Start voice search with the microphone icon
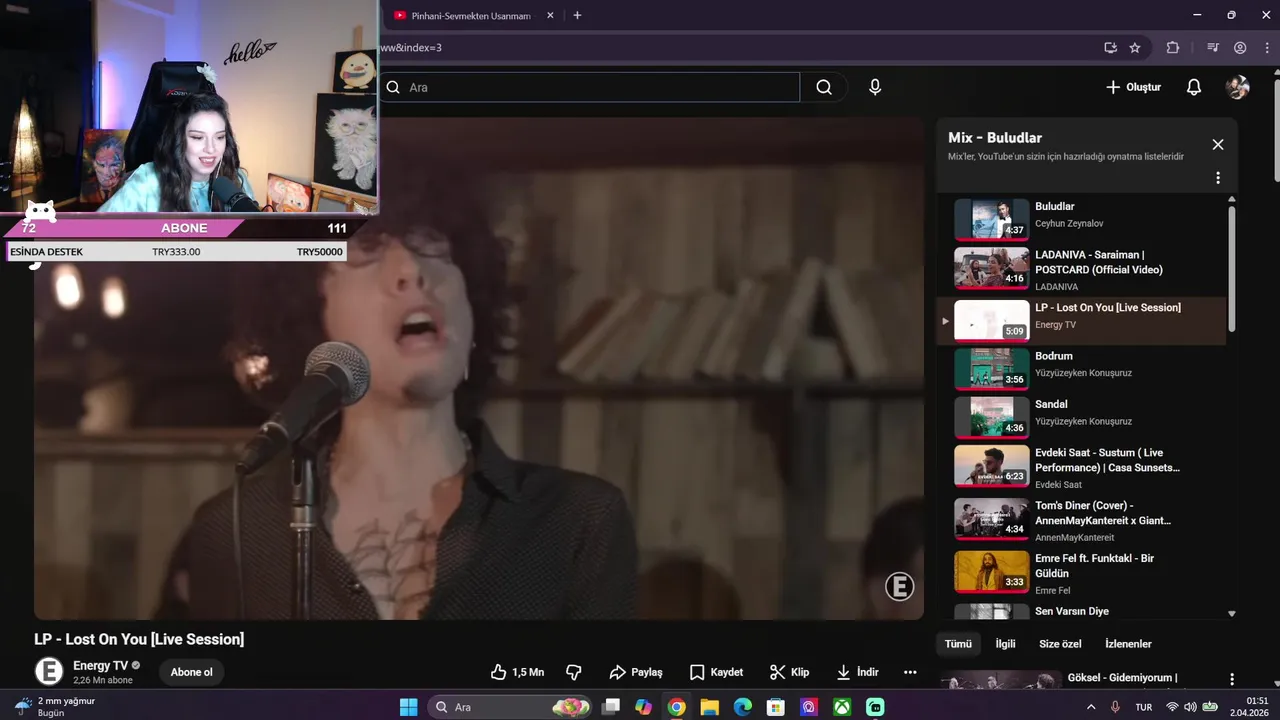Image resolution: width=1280 pixels, height=720 pixels. click(875, 87)
